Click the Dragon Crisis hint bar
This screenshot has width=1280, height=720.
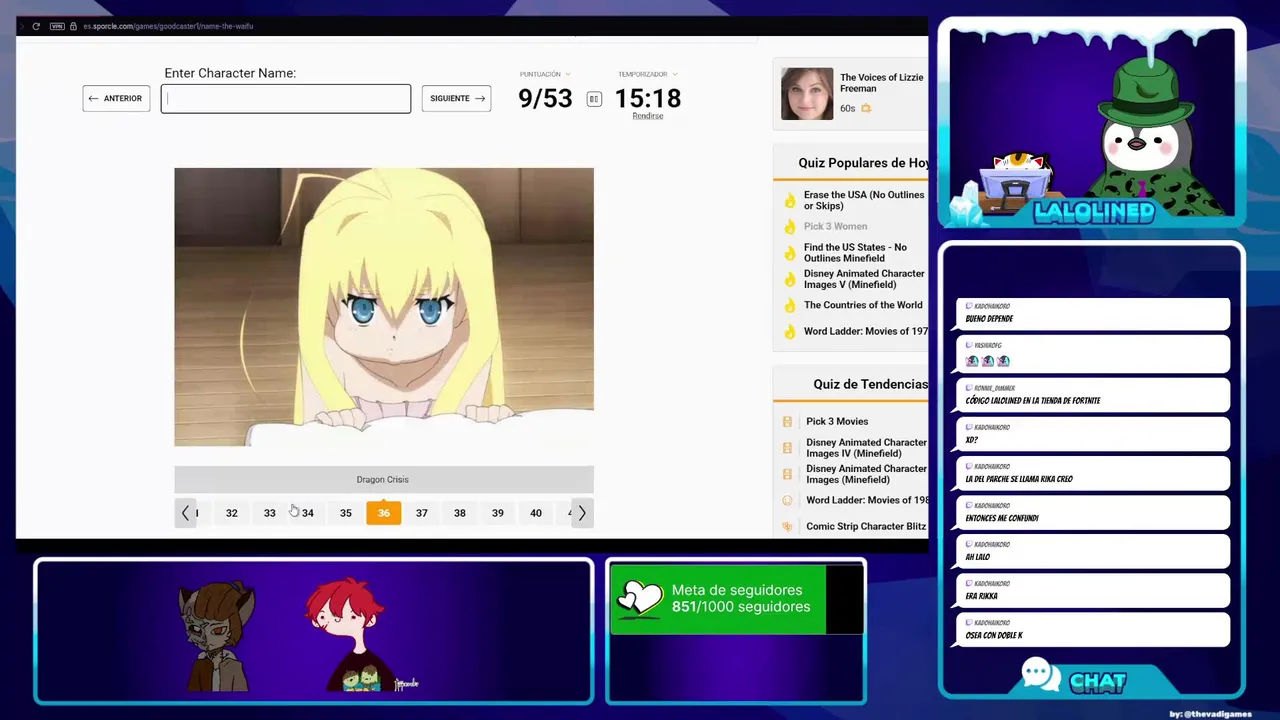384,479
